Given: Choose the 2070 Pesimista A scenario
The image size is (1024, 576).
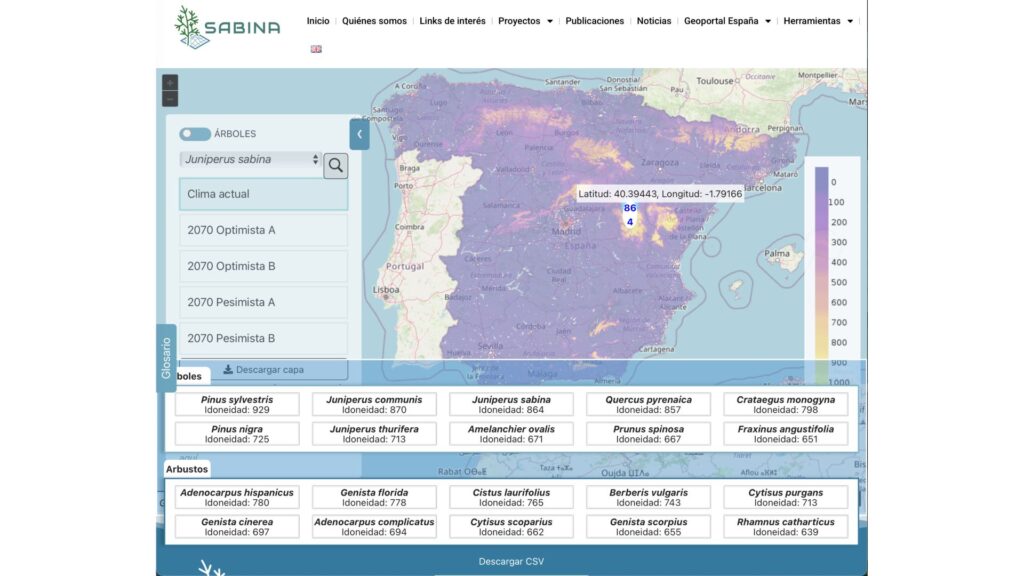Looking at the screenshot, I should tap(264, 302).
